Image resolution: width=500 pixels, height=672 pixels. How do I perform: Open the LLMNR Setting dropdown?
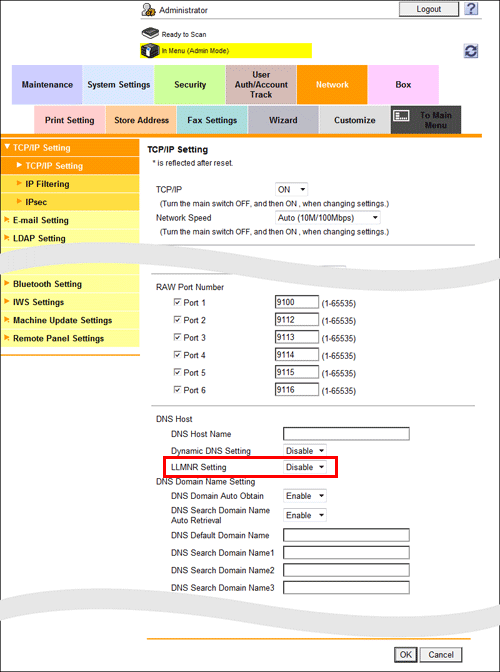point(305,467)
